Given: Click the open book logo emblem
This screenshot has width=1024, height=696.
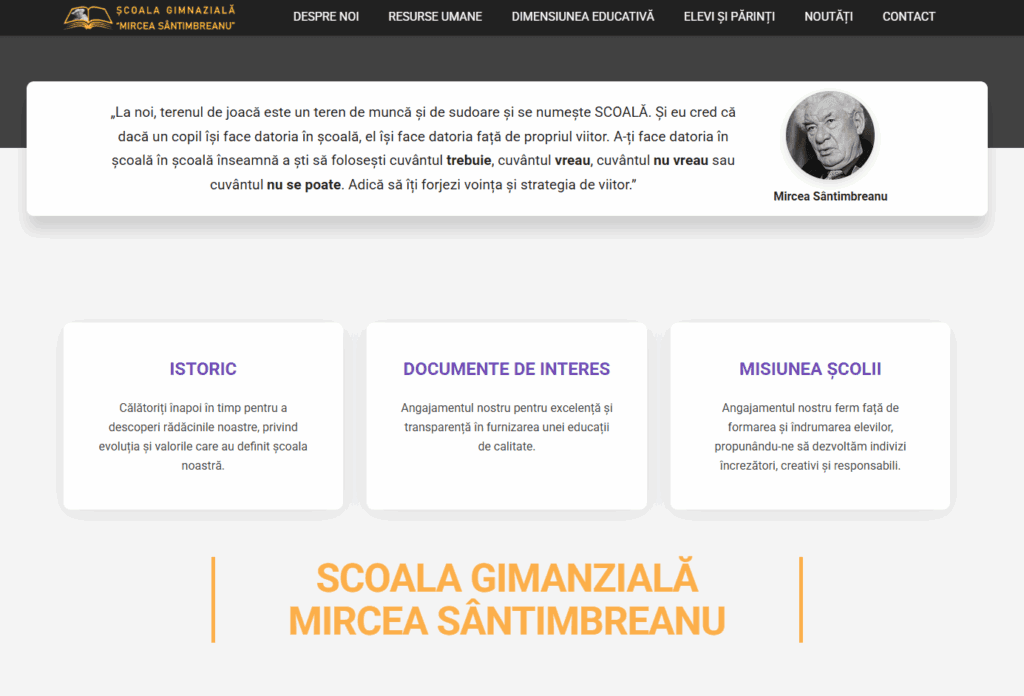Looking at the screenshot, I should point(88,17).
